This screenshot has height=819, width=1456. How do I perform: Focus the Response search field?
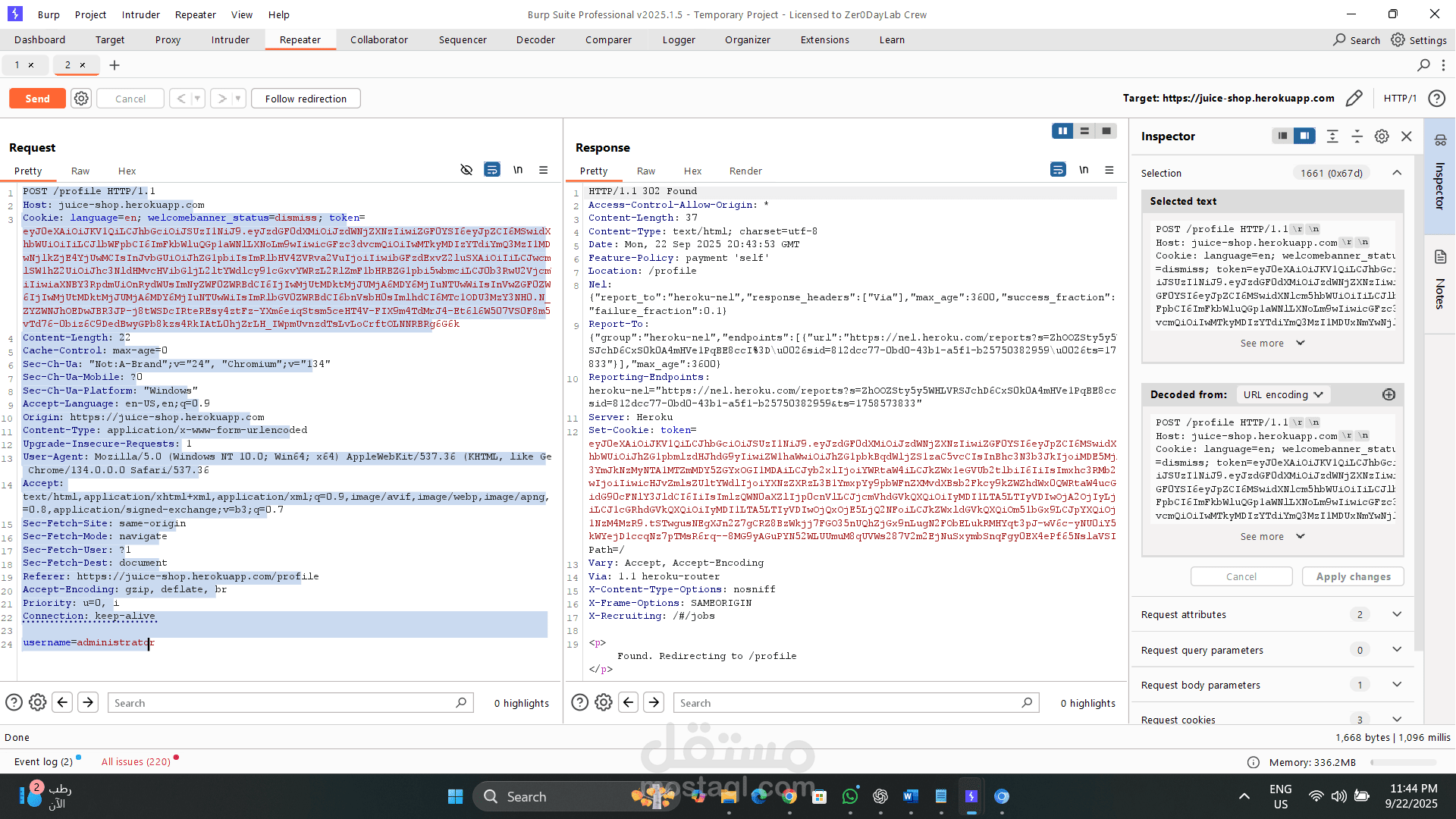pyautogui.click(x=856, y=703)
